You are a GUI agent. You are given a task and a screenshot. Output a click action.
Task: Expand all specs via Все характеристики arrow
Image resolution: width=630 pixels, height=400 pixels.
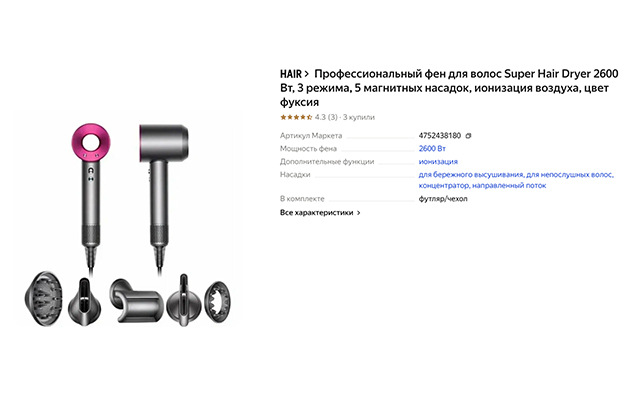click(x=359, y=213)
